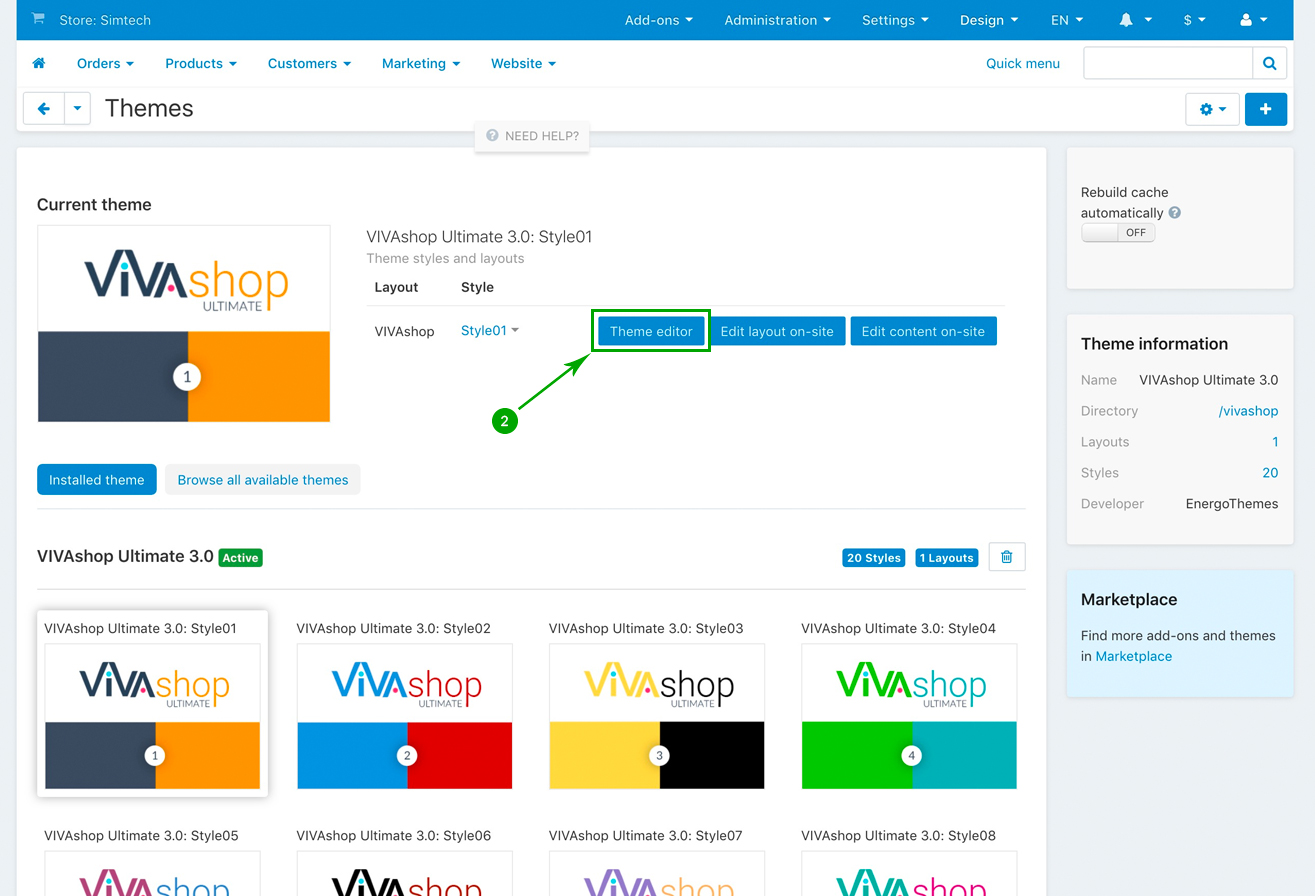Click Edit content on-site button

click(923, 331)
